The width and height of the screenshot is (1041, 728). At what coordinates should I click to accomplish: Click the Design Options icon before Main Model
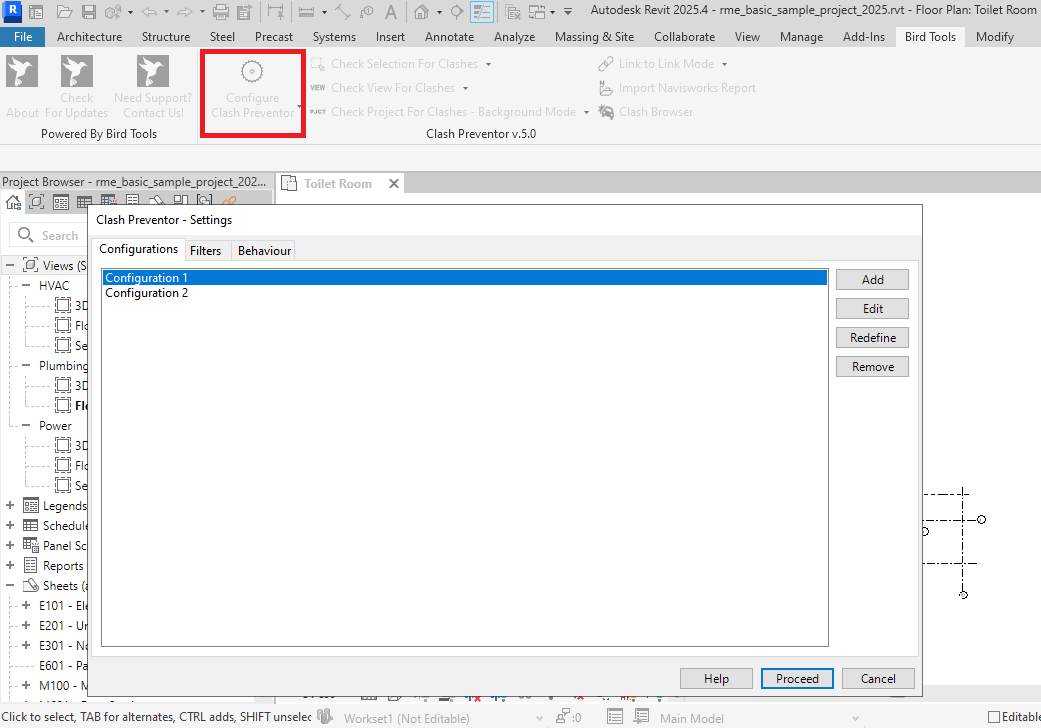[x=641, y=717]
